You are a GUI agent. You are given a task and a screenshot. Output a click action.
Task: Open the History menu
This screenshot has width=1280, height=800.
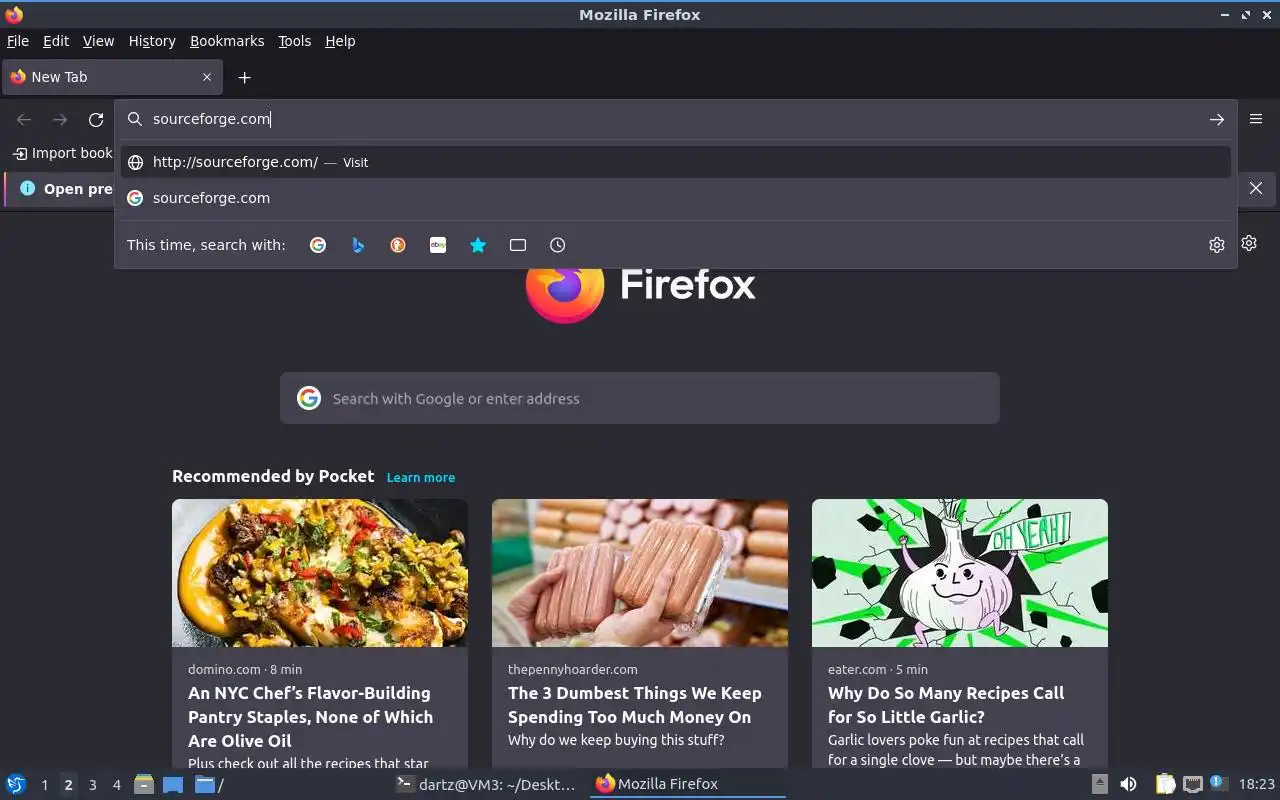coord(152,41)
